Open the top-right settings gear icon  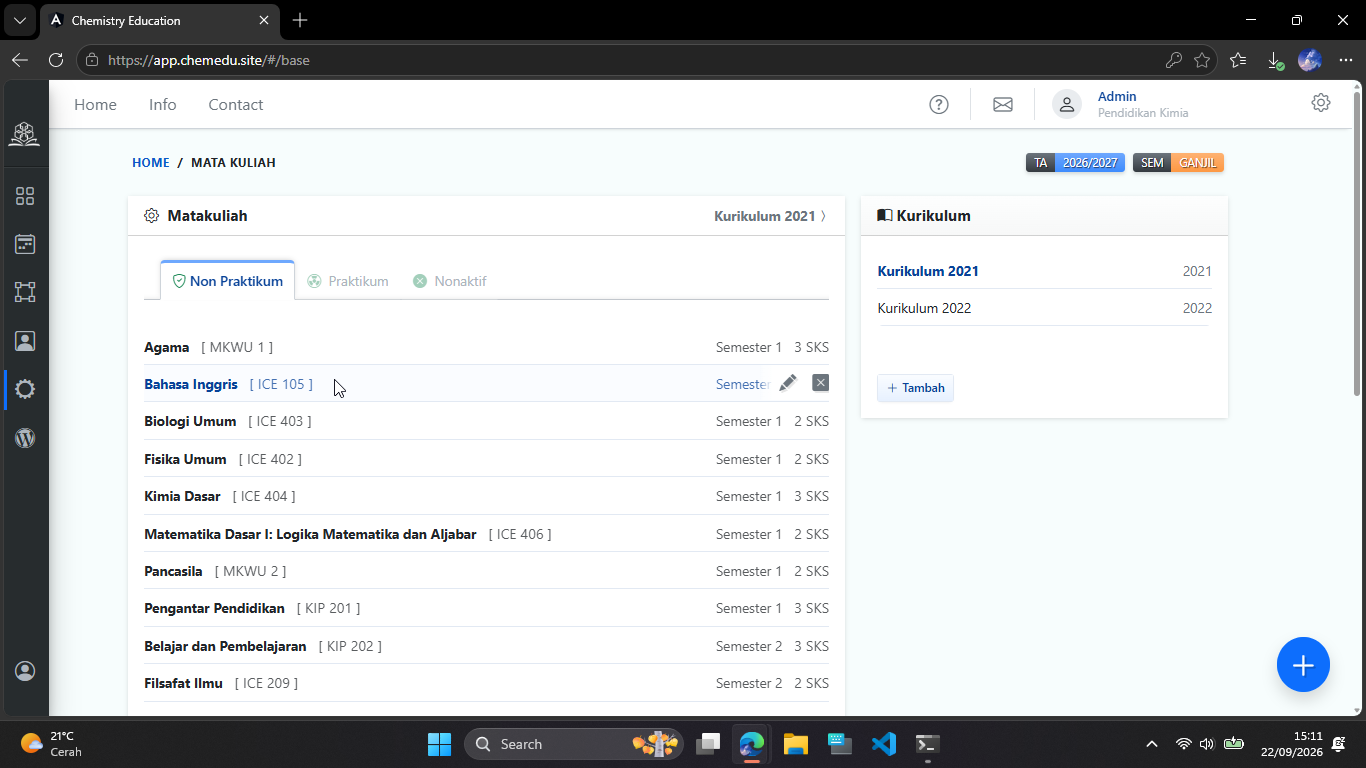[x=1321, y=102]
